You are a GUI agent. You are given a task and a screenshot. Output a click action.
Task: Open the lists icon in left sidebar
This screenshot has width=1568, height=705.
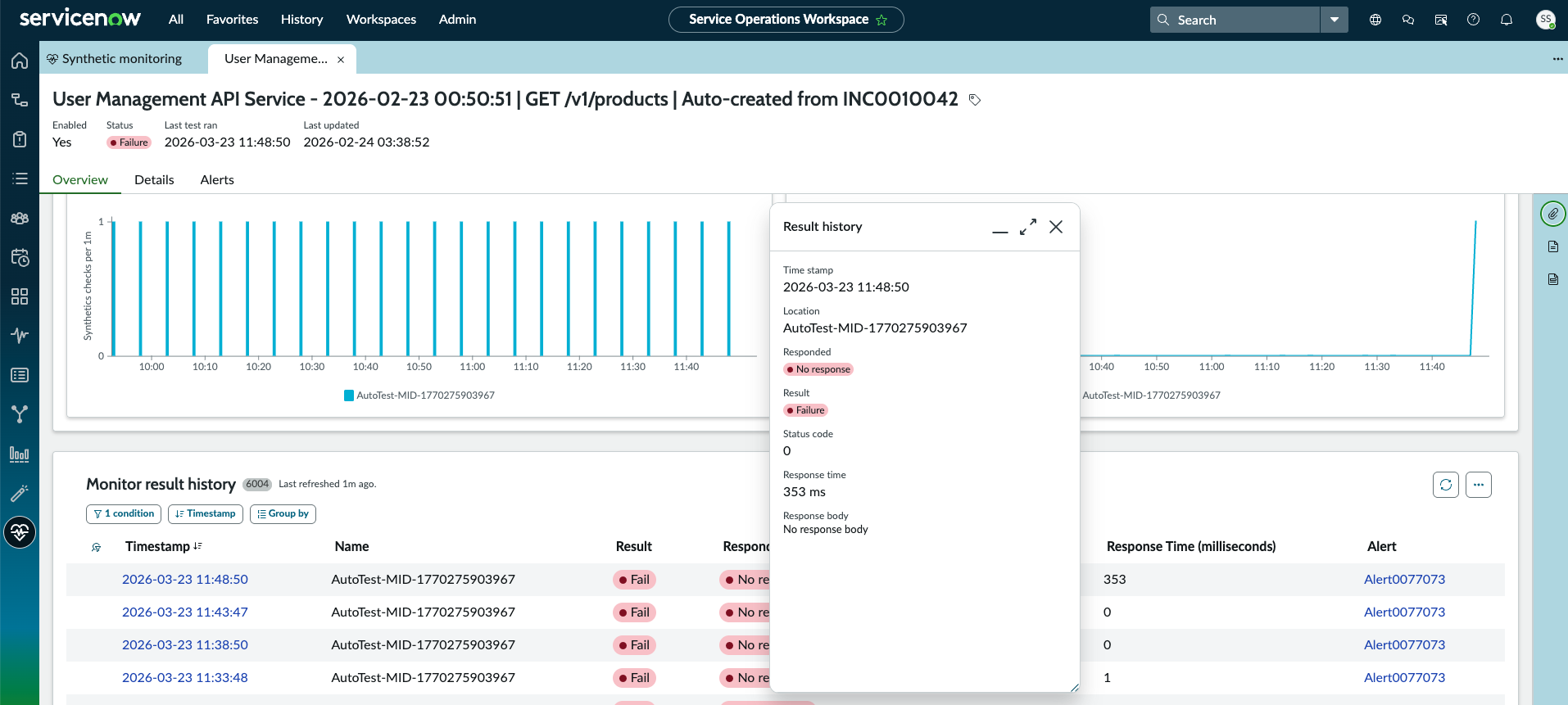pos(20,179)
